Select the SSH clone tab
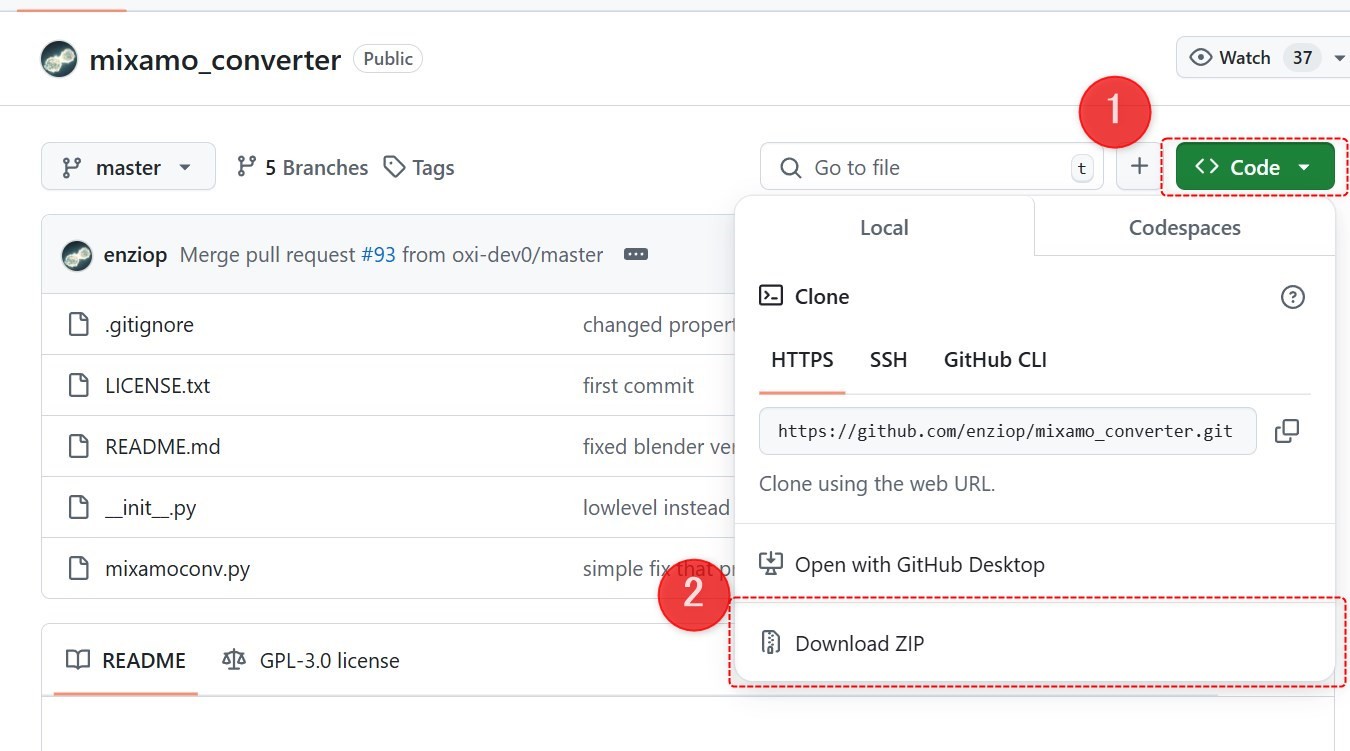The image size is (1350, 751). pyautogui.click(x=888, y=360)
